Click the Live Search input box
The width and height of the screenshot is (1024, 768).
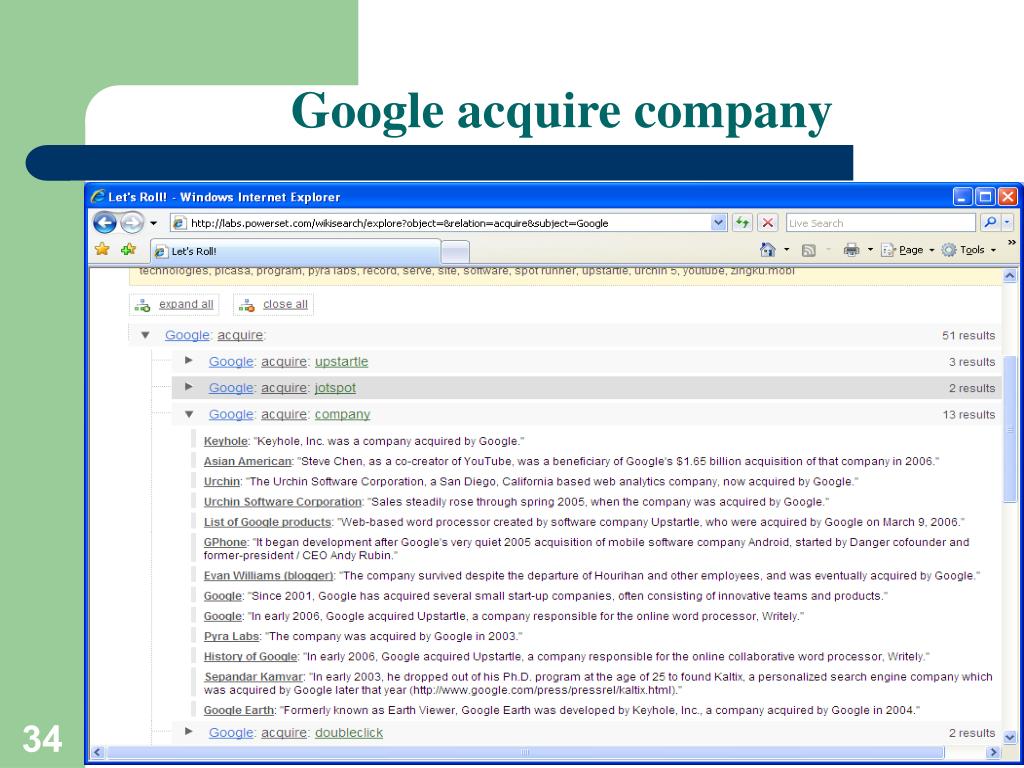click(880, 223)
